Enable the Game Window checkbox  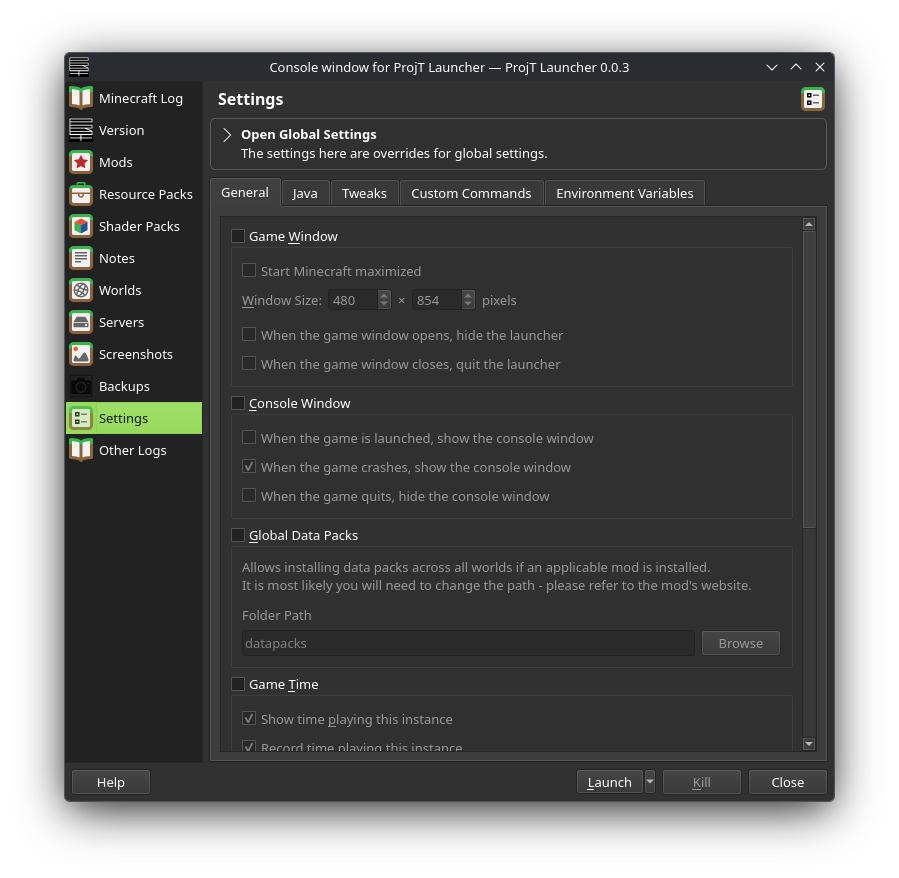click(x=238, y=235)
